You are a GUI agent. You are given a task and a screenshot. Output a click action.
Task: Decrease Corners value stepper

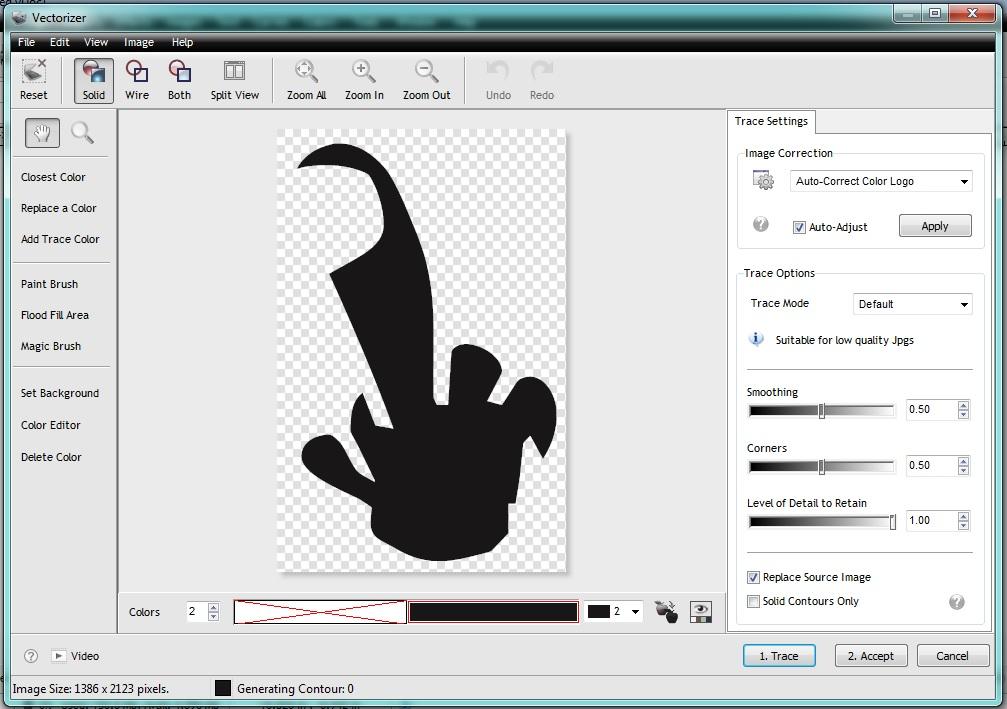tap(963, 470)
